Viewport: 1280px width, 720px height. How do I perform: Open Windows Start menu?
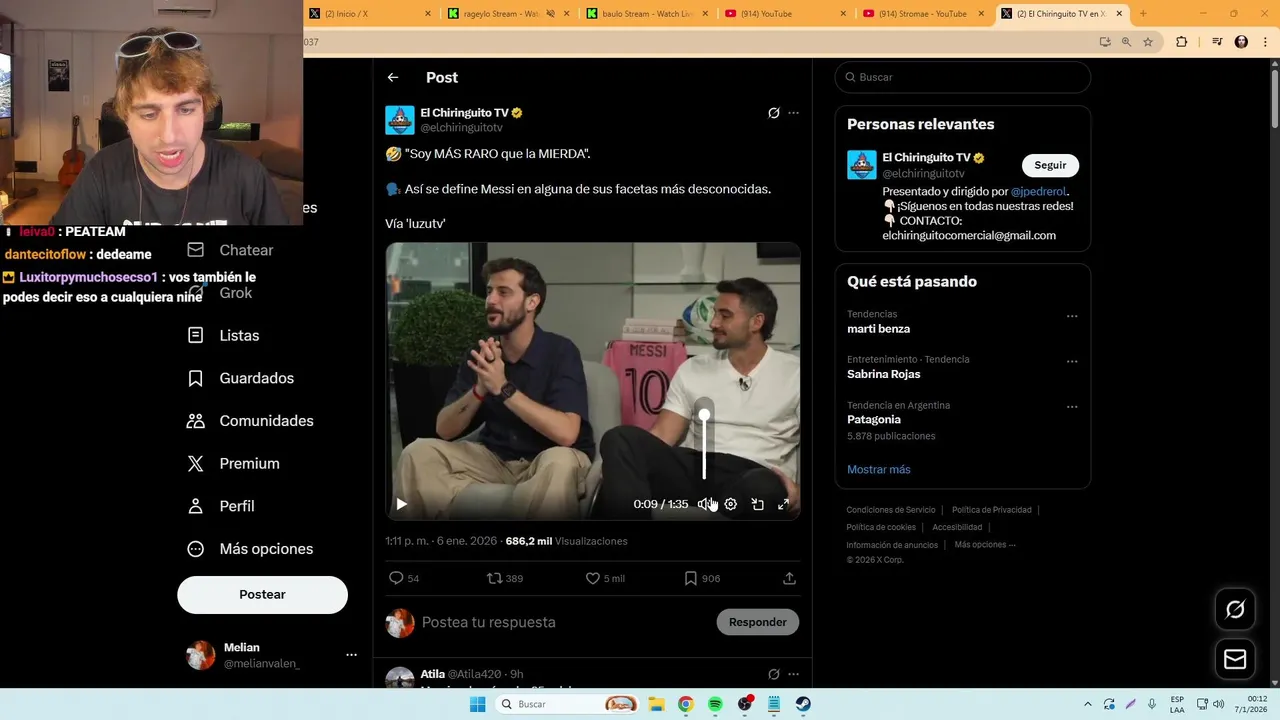coord(477,704)
